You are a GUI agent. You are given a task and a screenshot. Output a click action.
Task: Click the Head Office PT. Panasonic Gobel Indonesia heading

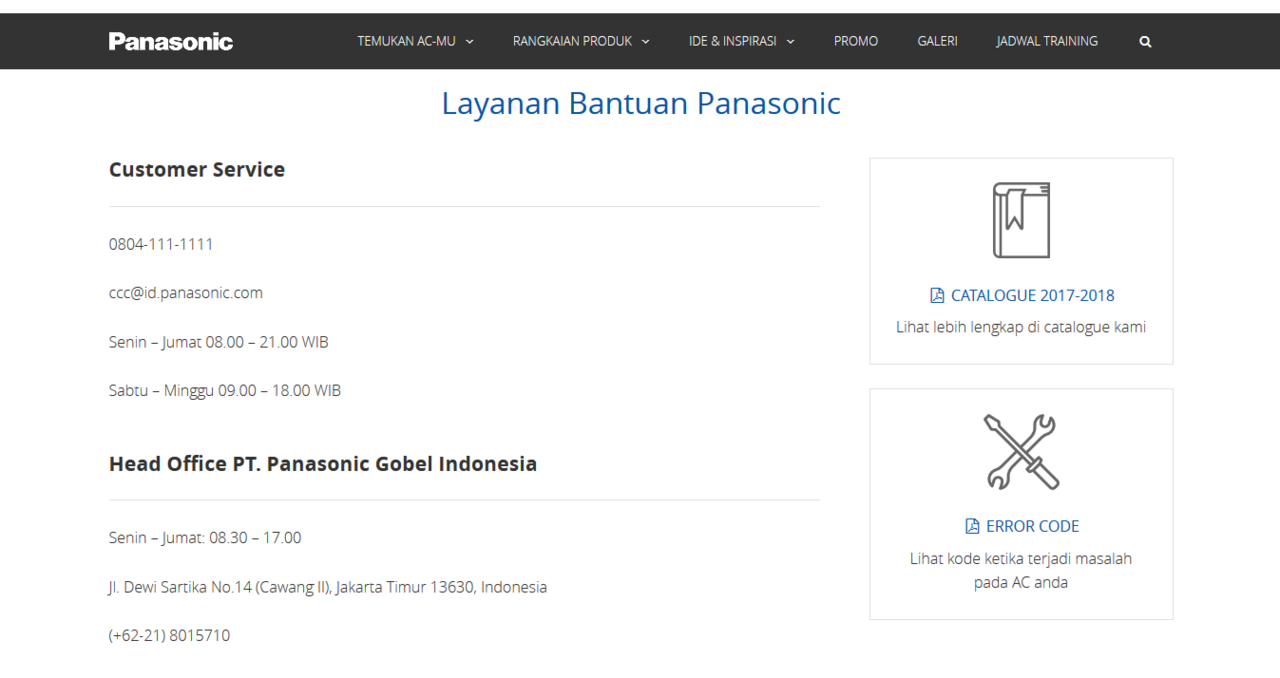323,464
